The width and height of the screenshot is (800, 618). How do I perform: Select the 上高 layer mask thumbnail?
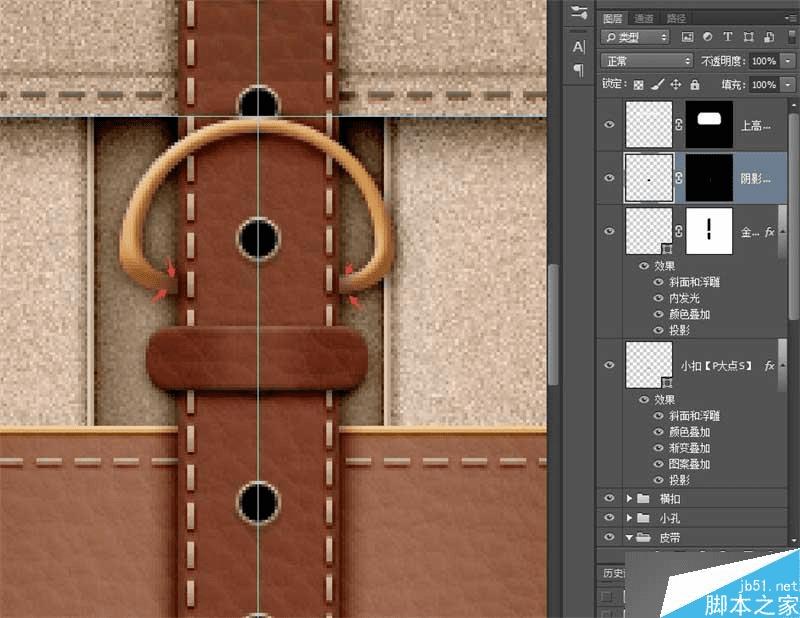[x=709, y=122]
